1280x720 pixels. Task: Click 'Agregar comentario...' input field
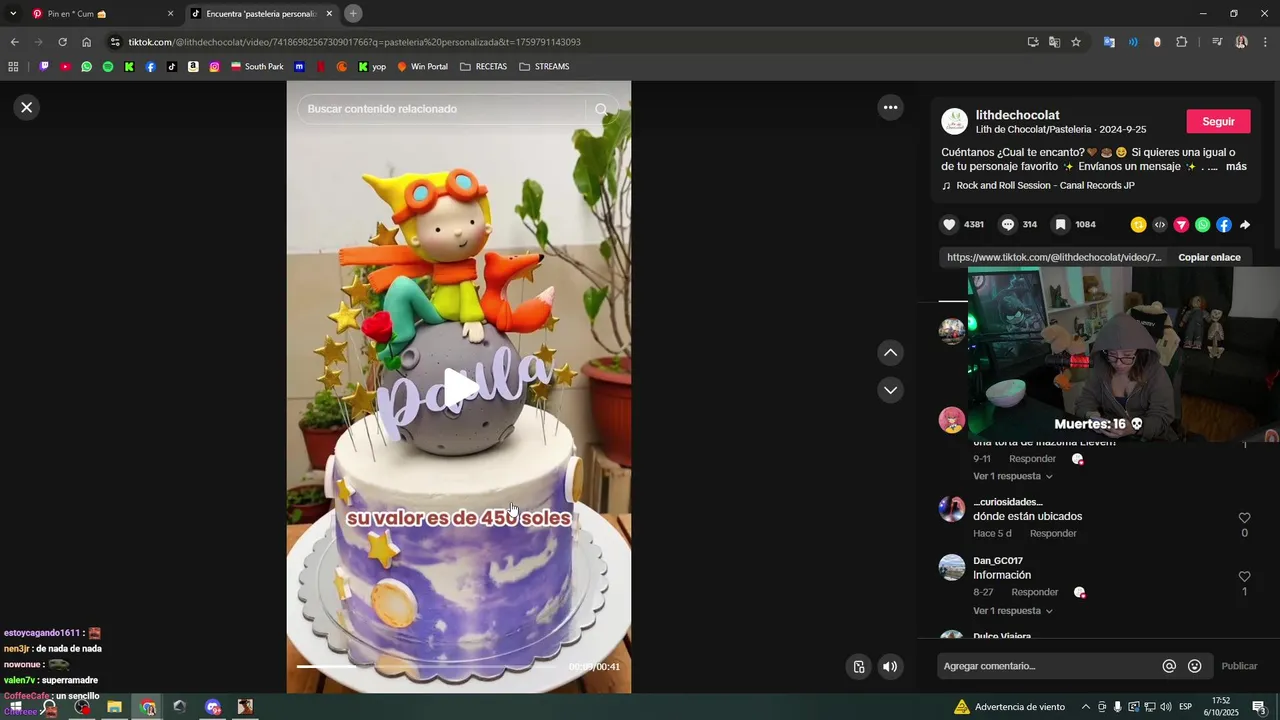coord(1046,666)
